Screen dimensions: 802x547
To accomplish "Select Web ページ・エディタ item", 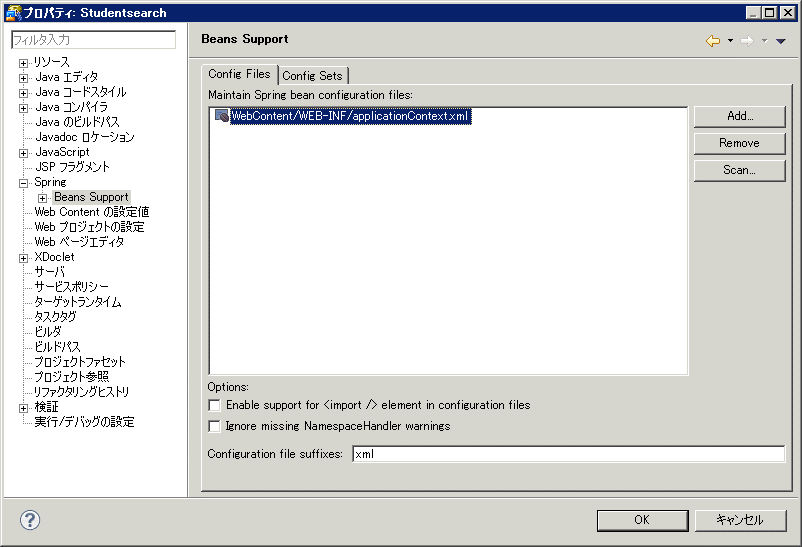I will [x=79, y=242].
